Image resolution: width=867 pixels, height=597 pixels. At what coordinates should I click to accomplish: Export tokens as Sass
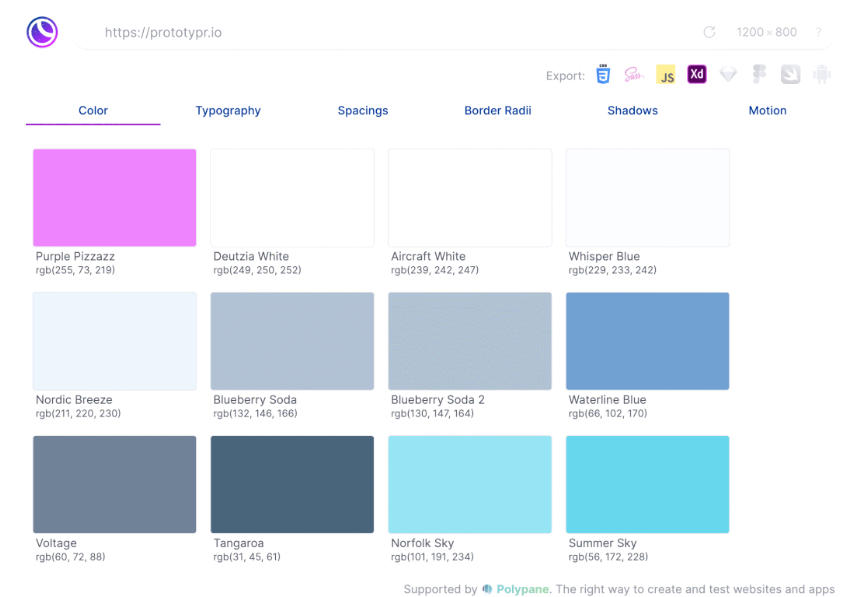click(633, 75)
